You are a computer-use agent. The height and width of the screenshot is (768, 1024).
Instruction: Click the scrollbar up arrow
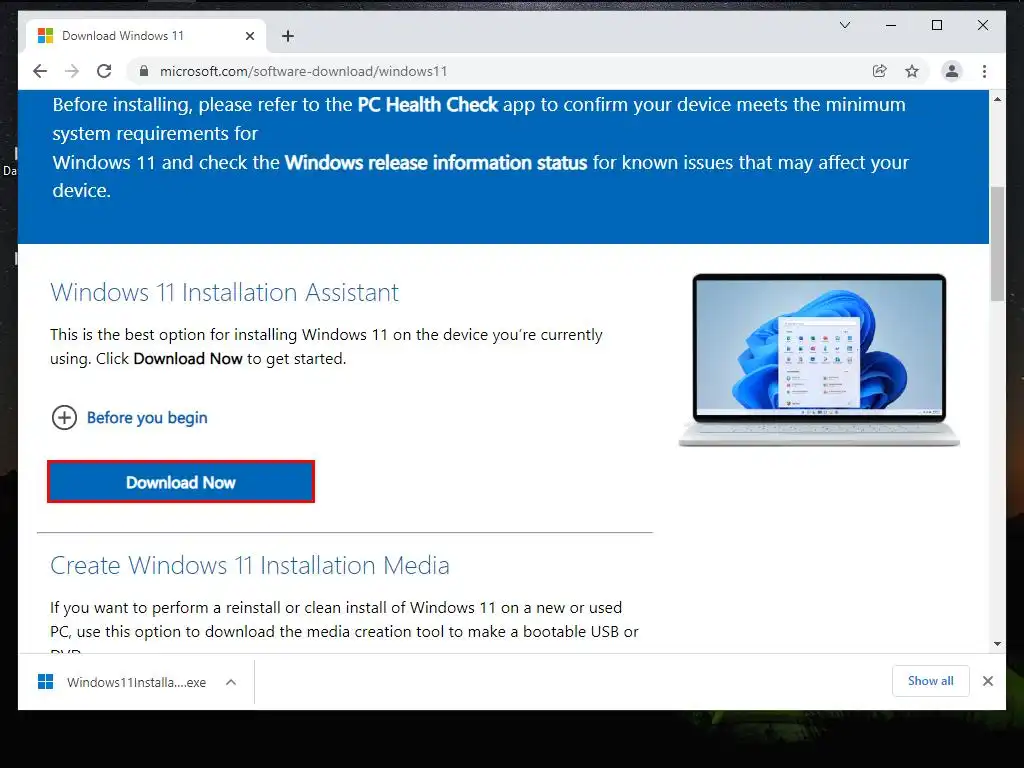point(997,99)
